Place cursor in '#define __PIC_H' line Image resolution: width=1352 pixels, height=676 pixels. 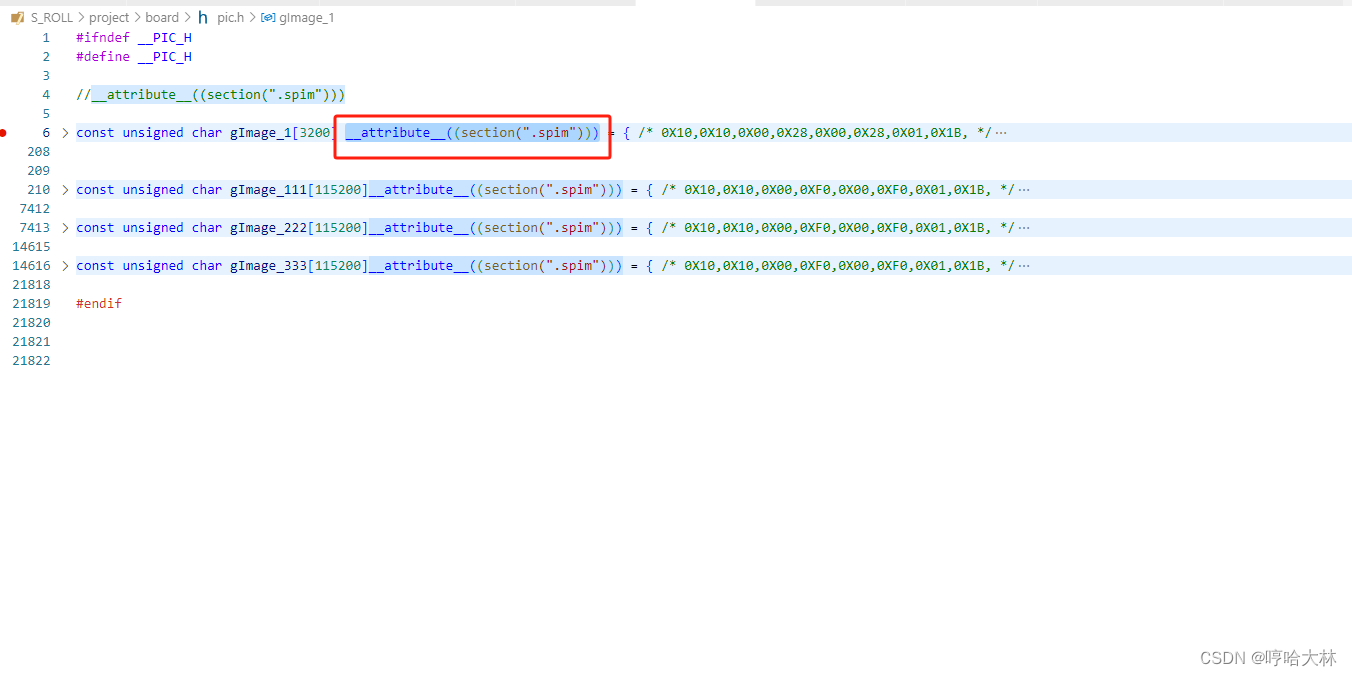click(134, 57)
